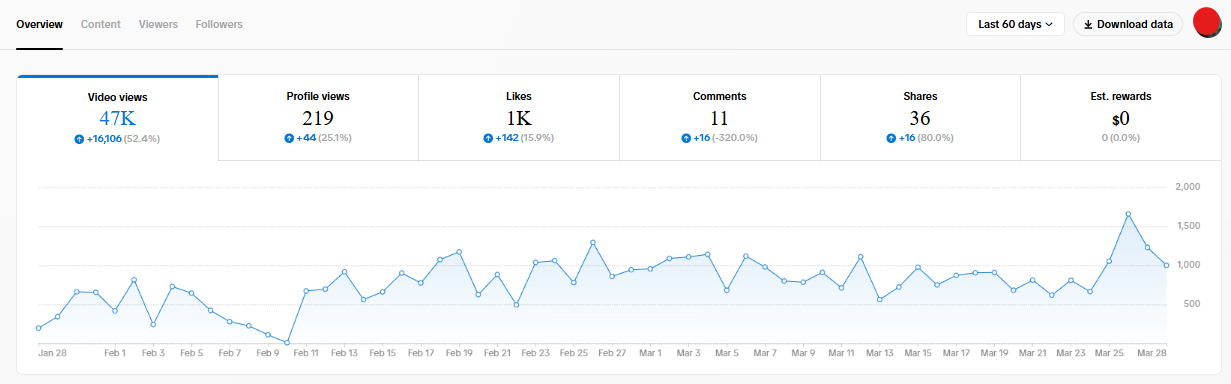Click the 219 profile views value

click(x=318, y=117)
